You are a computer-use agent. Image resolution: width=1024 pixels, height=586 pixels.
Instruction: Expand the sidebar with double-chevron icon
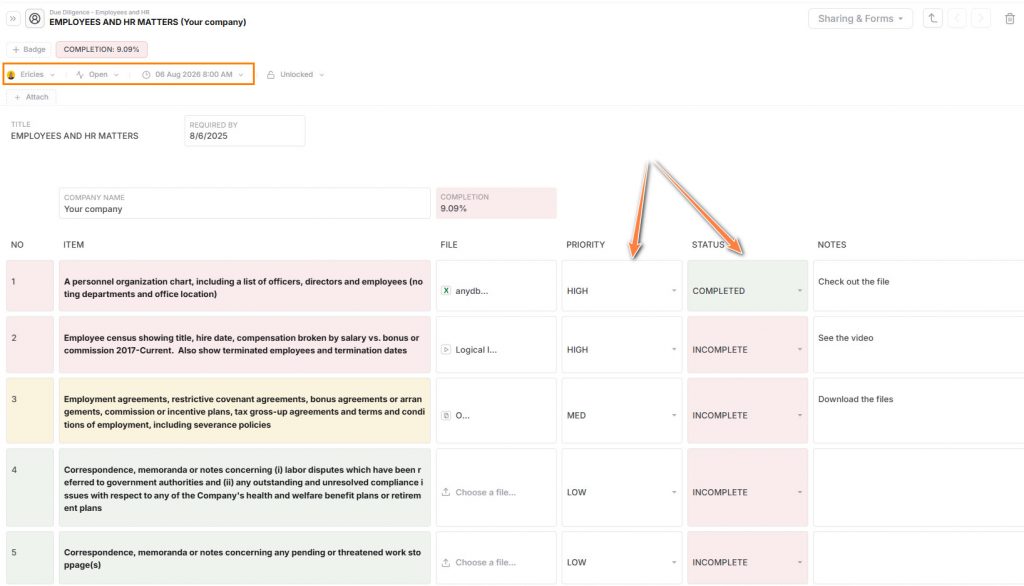tap(13, 18)
